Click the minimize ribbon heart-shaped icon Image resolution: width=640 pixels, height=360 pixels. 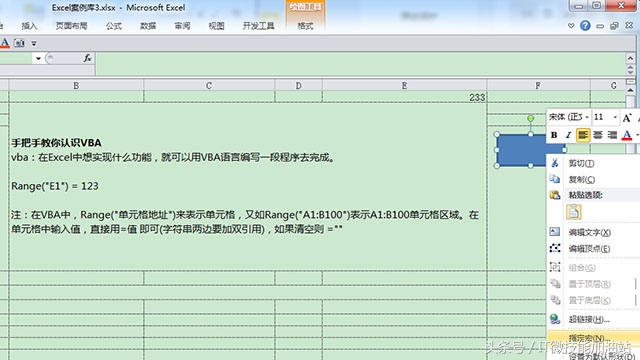[571, 26]
